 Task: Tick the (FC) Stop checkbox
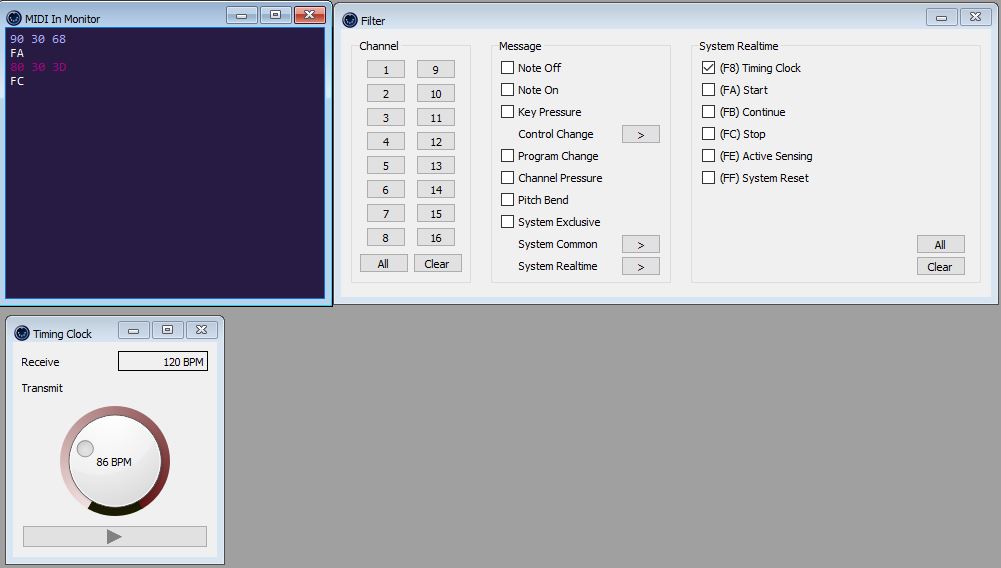(x=708, y=133)
